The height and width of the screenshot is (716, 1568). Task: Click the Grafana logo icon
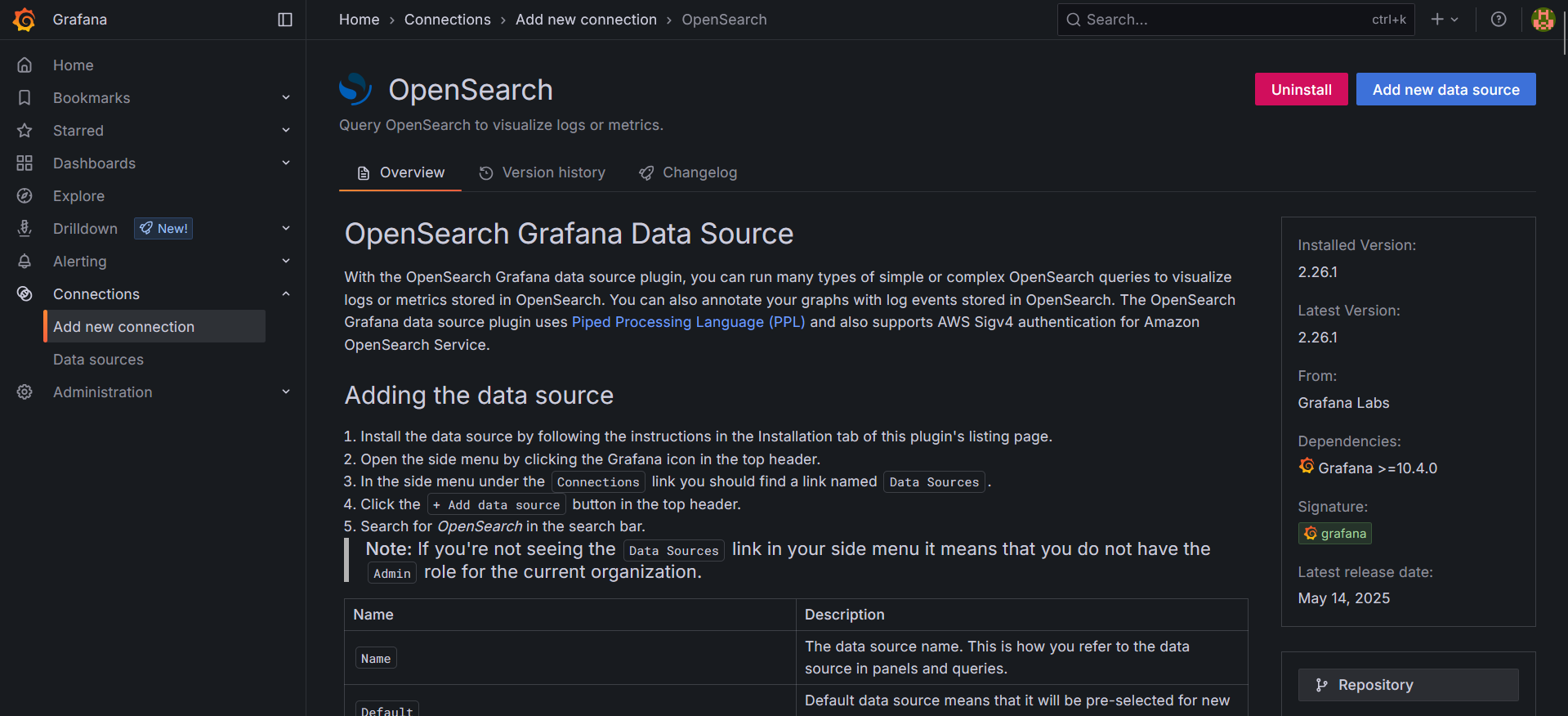(x=25, y=20)
